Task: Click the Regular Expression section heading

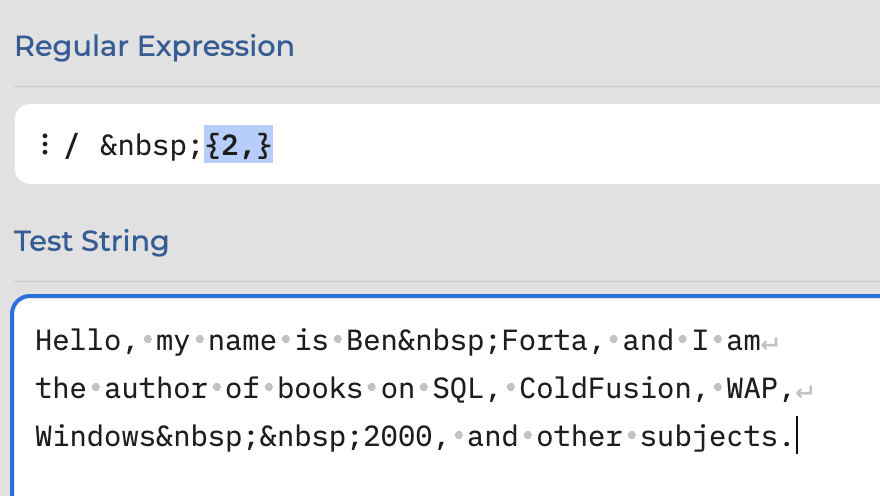Action: tap(154, 46)
